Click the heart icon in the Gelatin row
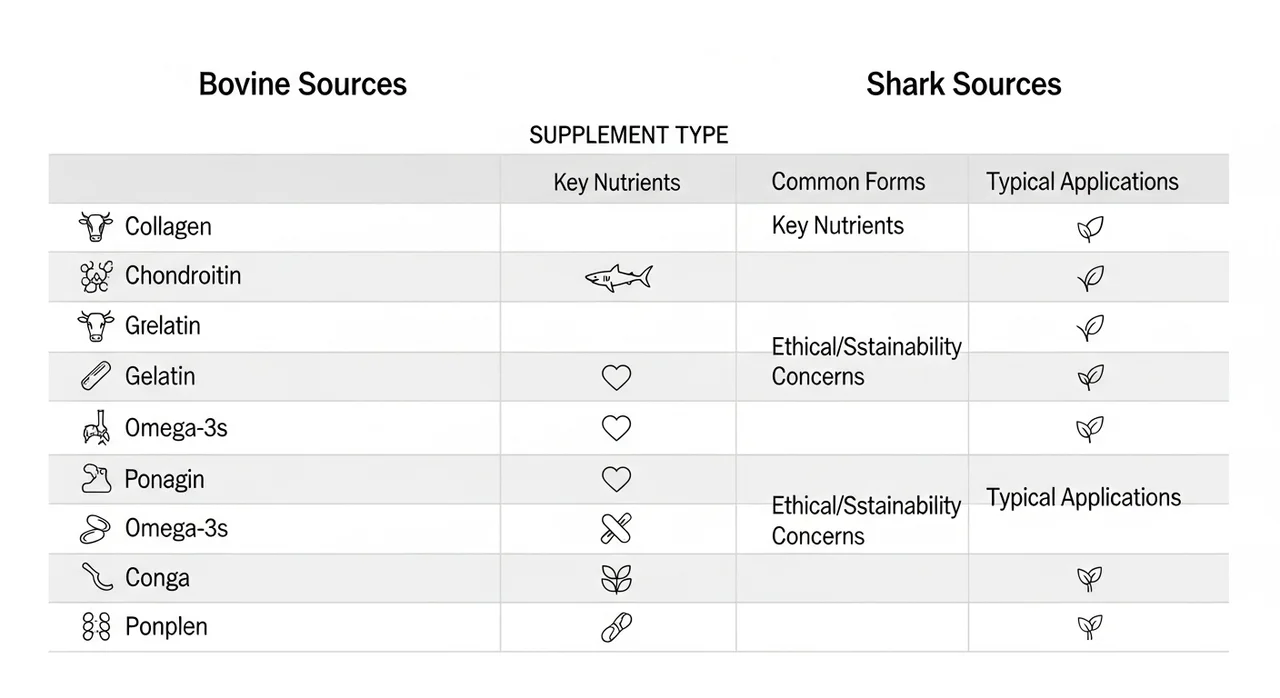The image size is (1280, 698). pyautogui.click(x=617, y=378)
